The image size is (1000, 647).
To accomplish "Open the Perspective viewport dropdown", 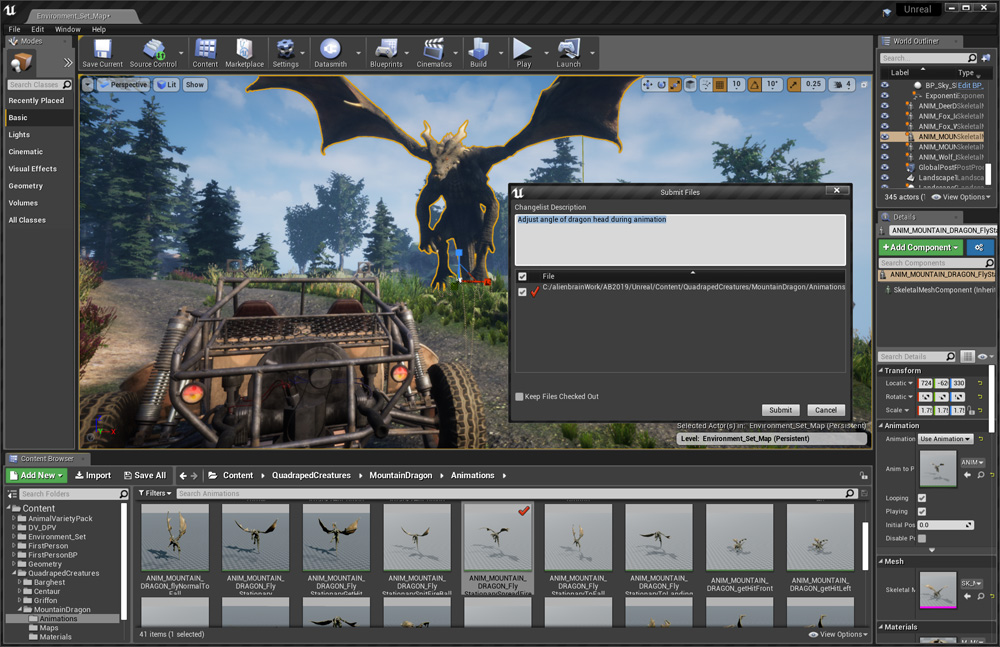I will point(124,84).
